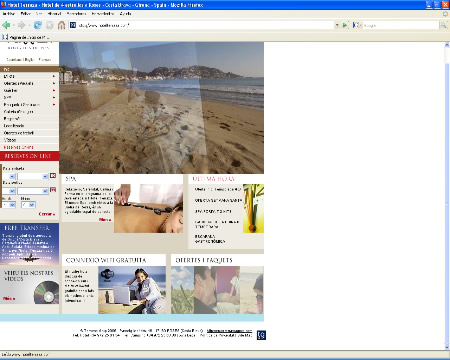Viewport: 450px width, 360px height.
Task: Click the stop loading icon
Action: tap(50, 25)
